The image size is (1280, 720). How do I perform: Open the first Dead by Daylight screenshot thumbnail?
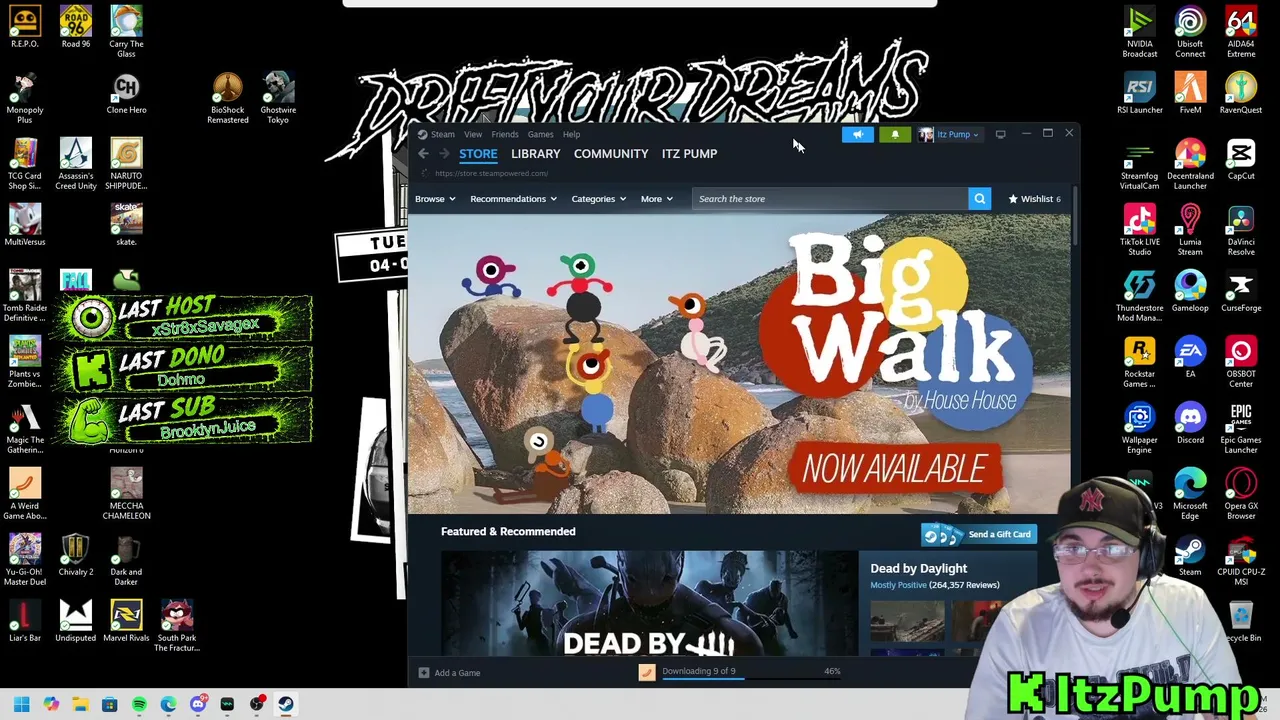(907, 620)
